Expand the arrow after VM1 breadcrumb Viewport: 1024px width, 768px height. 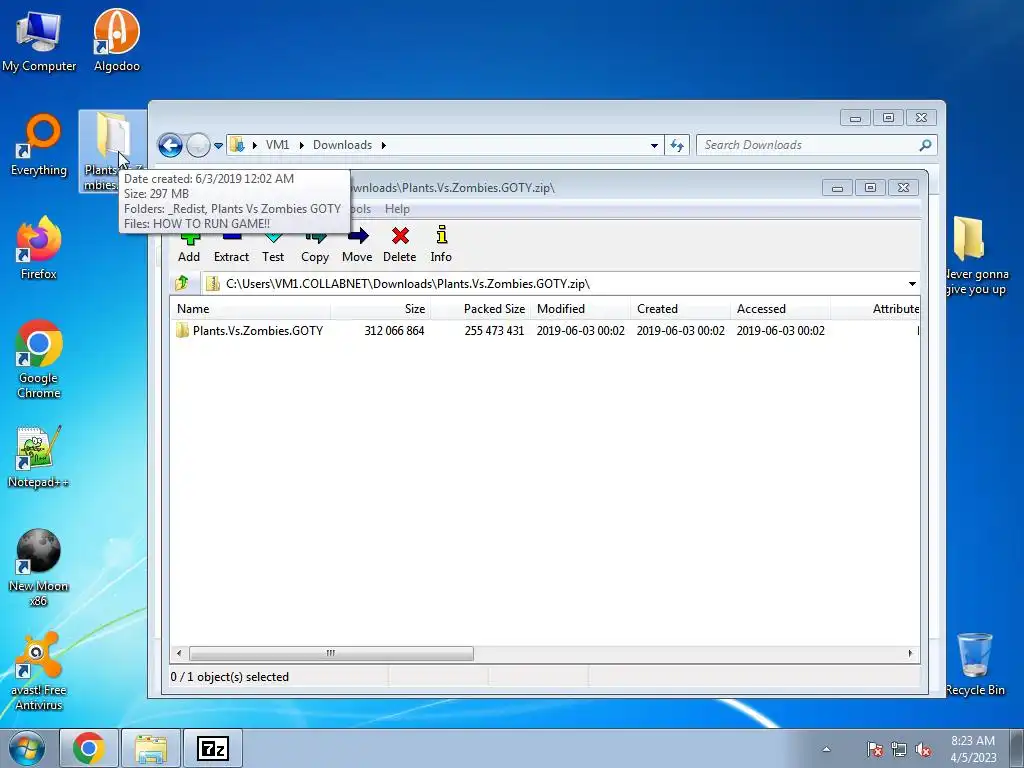[x=302, y=145]
